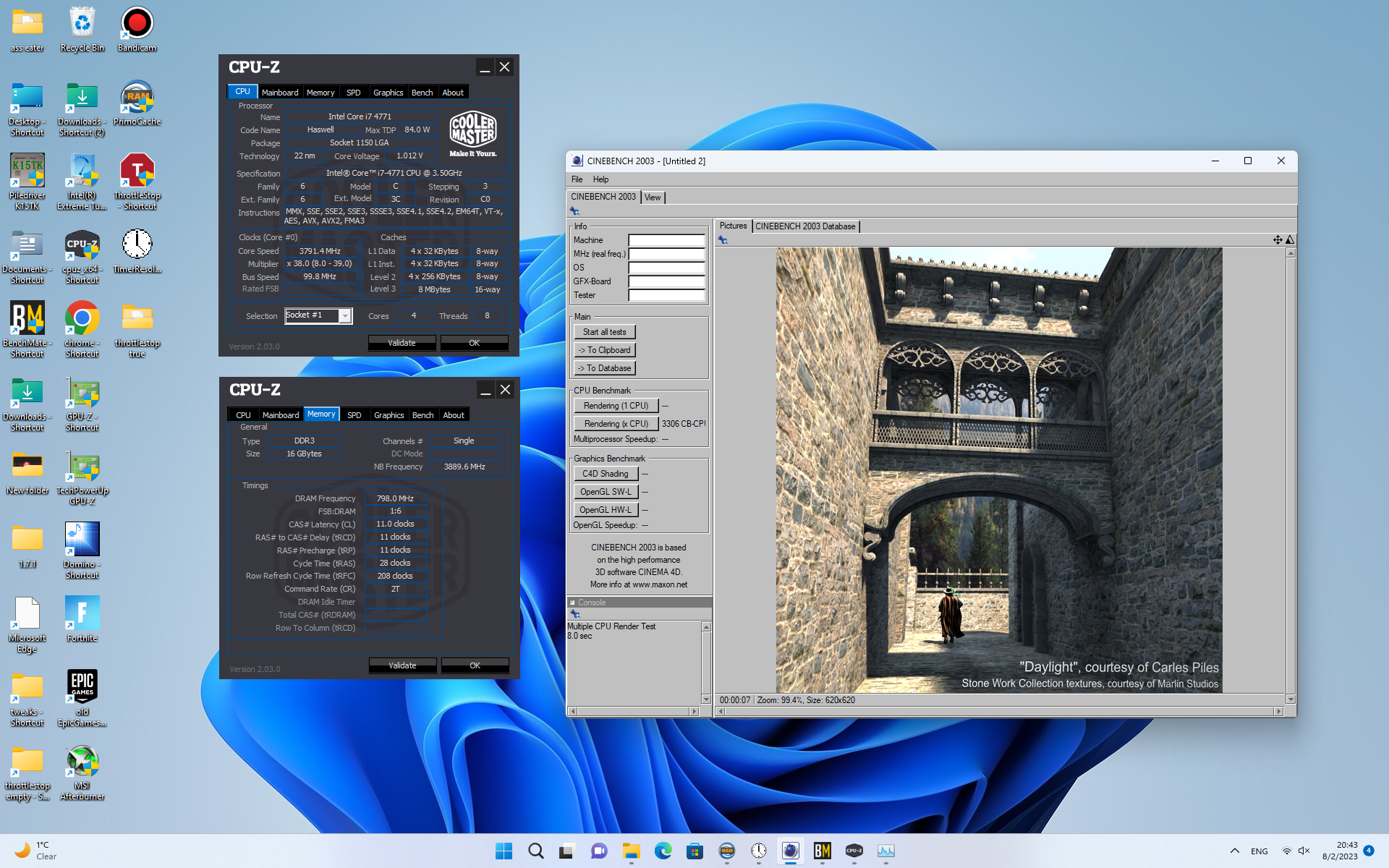Open About tab in lower CPU-Z window
Viewport: 1389px width, 868px height.
coord(454,415)
